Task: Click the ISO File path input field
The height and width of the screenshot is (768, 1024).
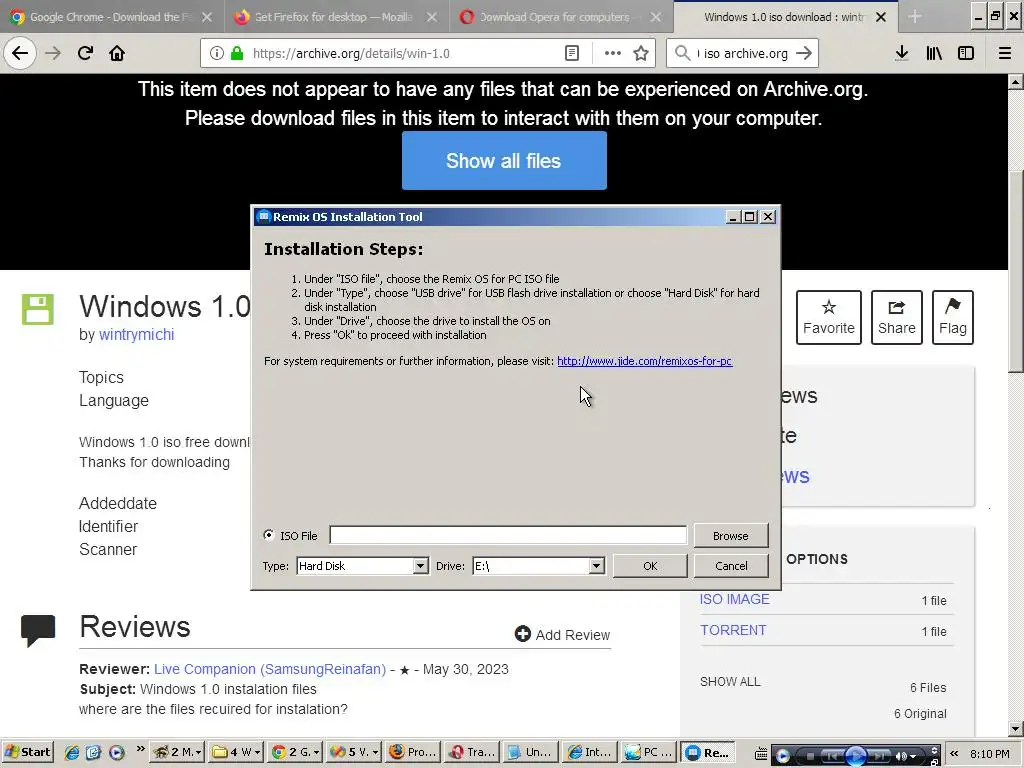Action: click(508, 535)
